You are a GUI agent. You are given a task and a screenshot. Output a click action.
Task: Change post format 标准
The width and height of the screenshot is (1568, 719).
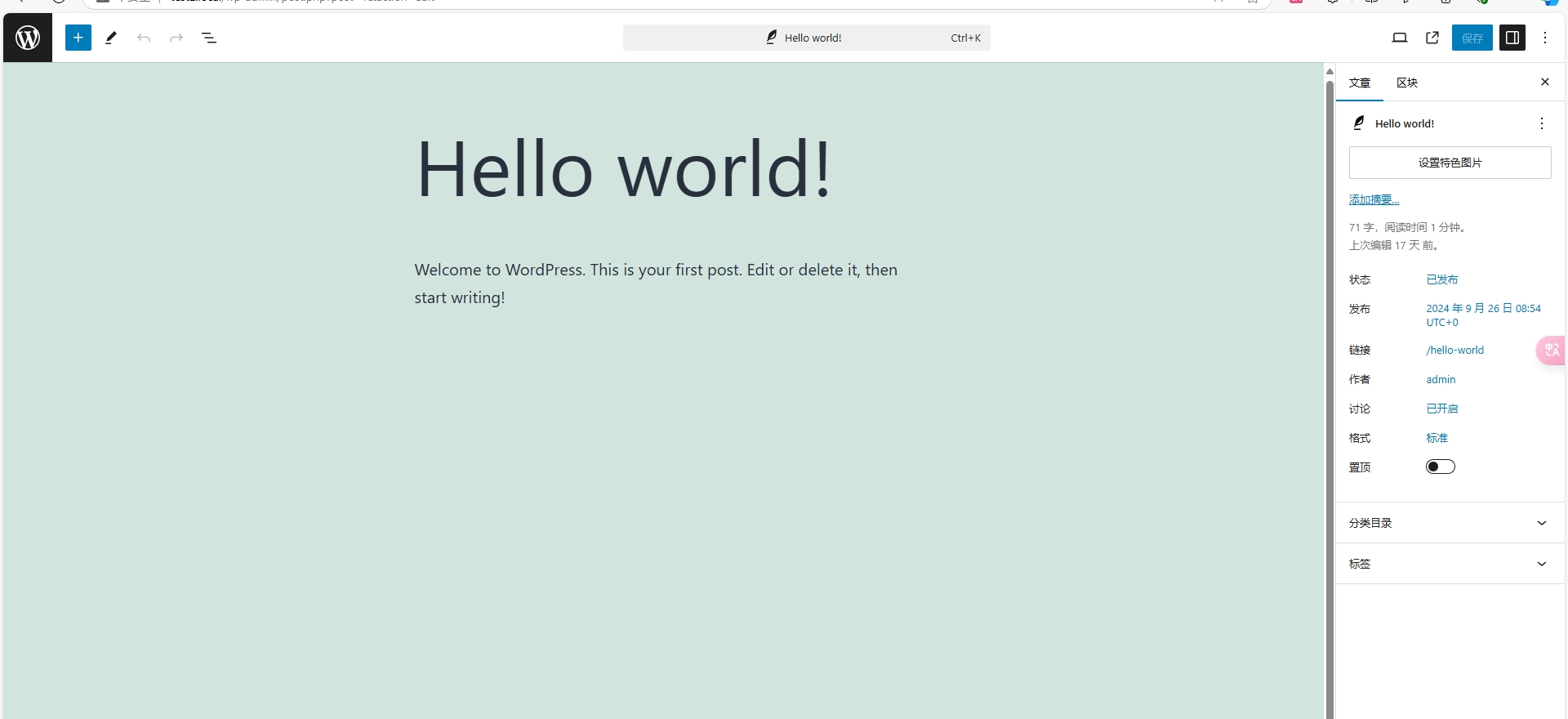(1437, 438)
